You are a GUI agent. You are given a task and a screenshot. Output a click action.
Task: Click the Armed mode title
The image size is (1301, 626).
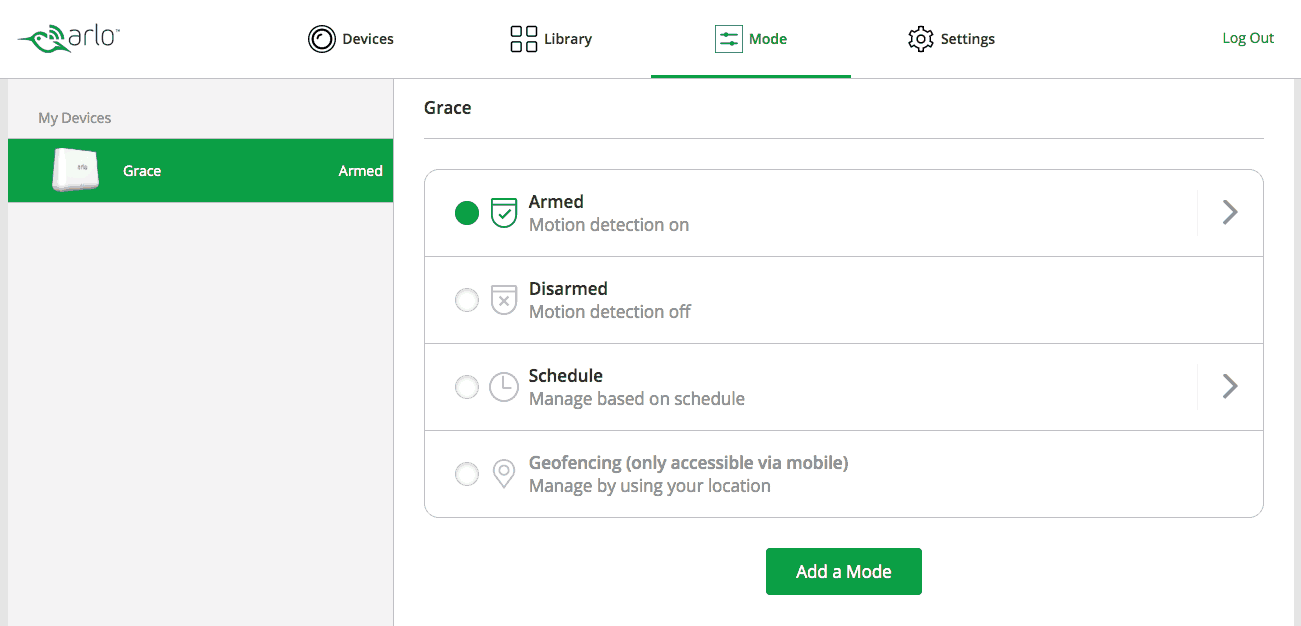click(x=556, y=202)
